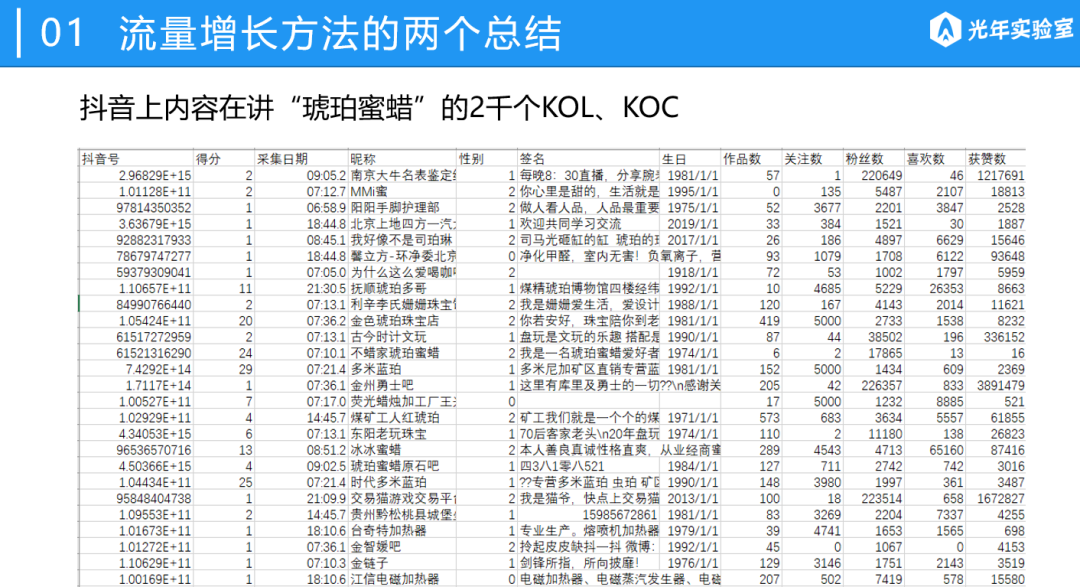Image resolution: width=1080 pixels, height=587 pixels.
Task: Select the cell showing 3891479 likes
Action: pyautogui.click(x=996, y=385)
